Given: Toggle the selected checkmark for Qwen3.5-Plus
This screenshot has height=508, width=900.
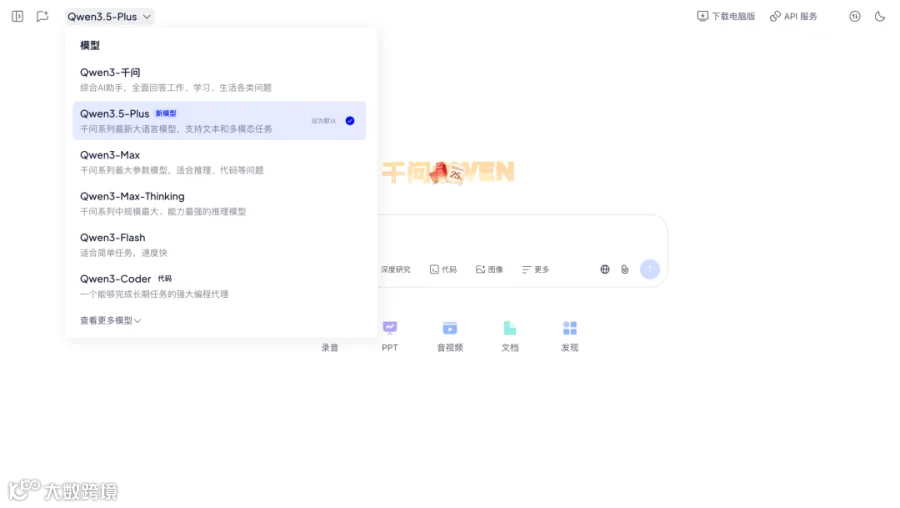Looking at the screenshot, I should coord(350,121).
